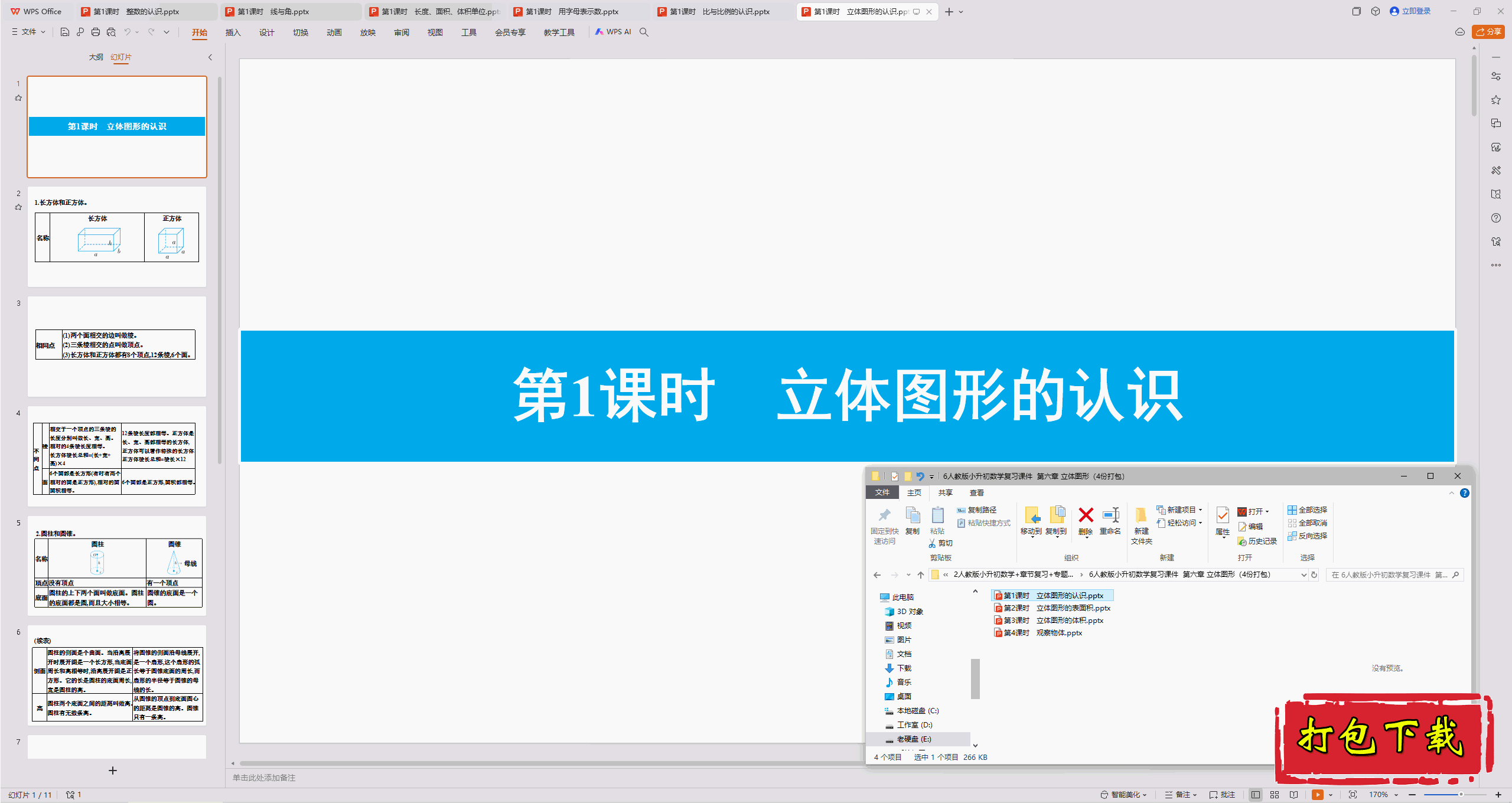Click Invert Selection 反向选择 in Explorer
Viewport: 1512px width, 803px height.
[1308, 536]
